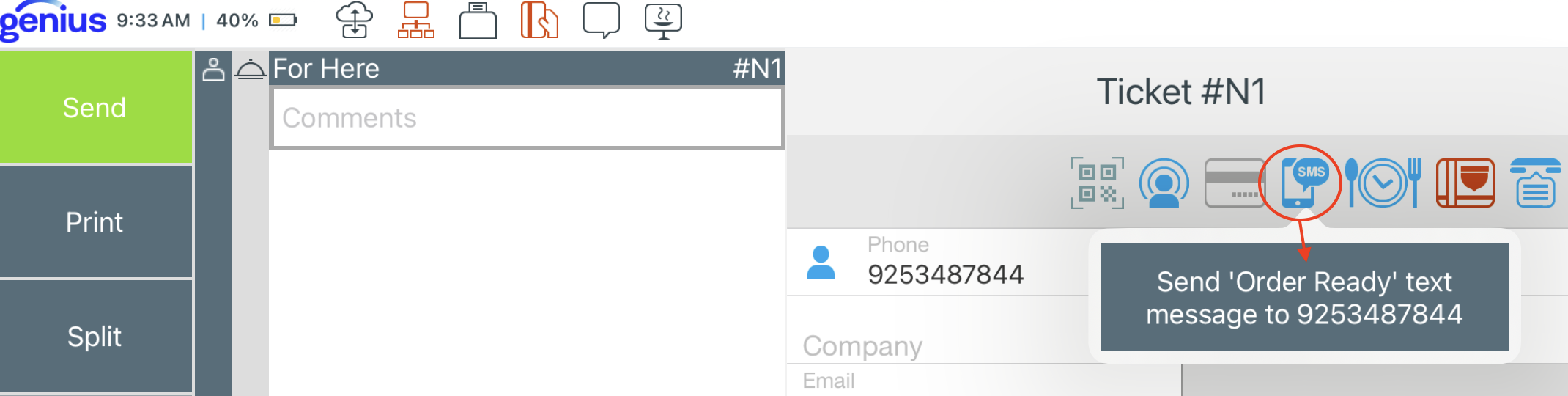
Task: Click the gray credit card icon
Action: [x=1235, y=183]
